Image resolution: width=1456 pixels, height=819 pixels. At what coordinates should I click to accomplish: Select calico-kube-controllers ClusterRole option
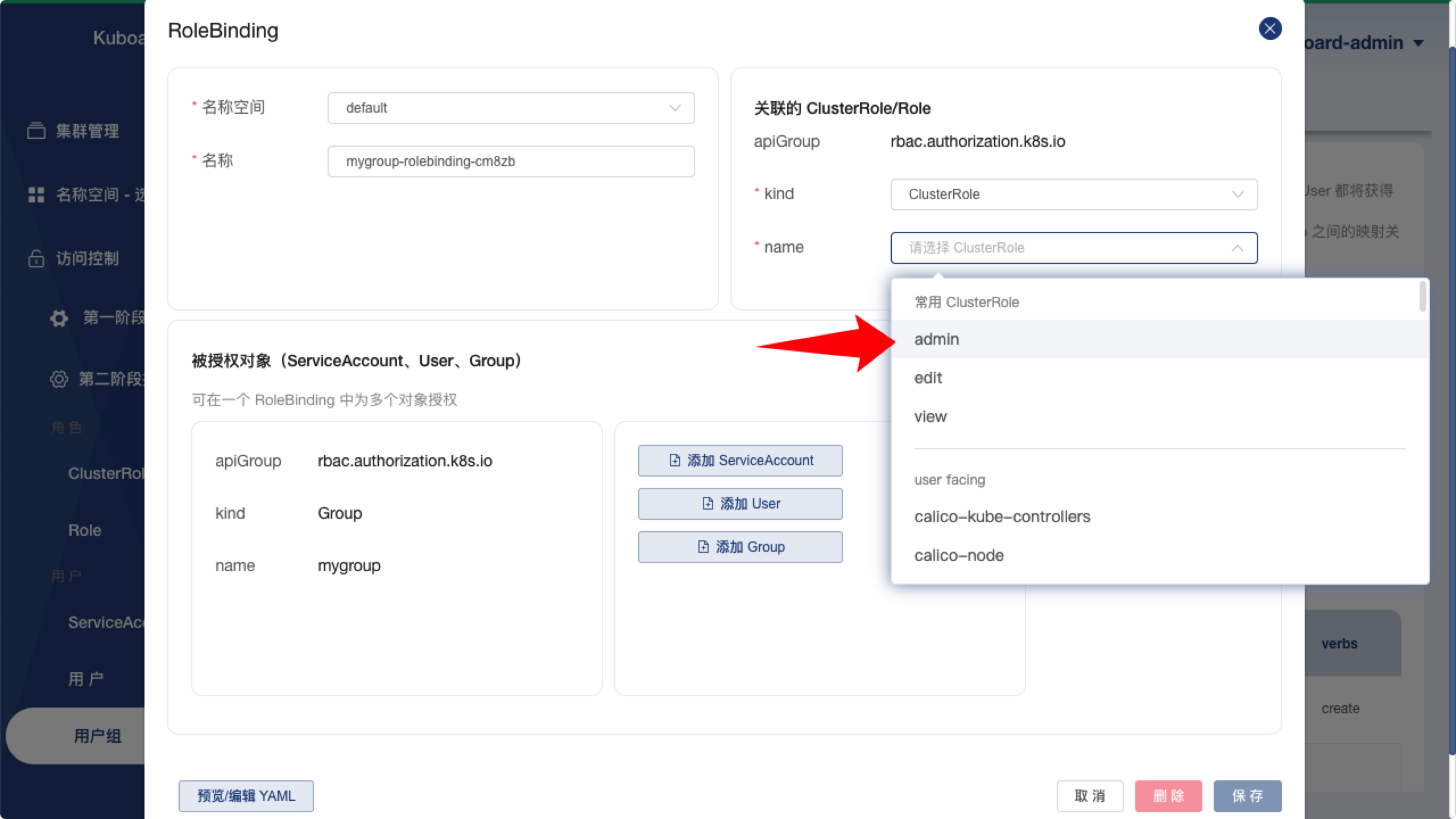1159,516
